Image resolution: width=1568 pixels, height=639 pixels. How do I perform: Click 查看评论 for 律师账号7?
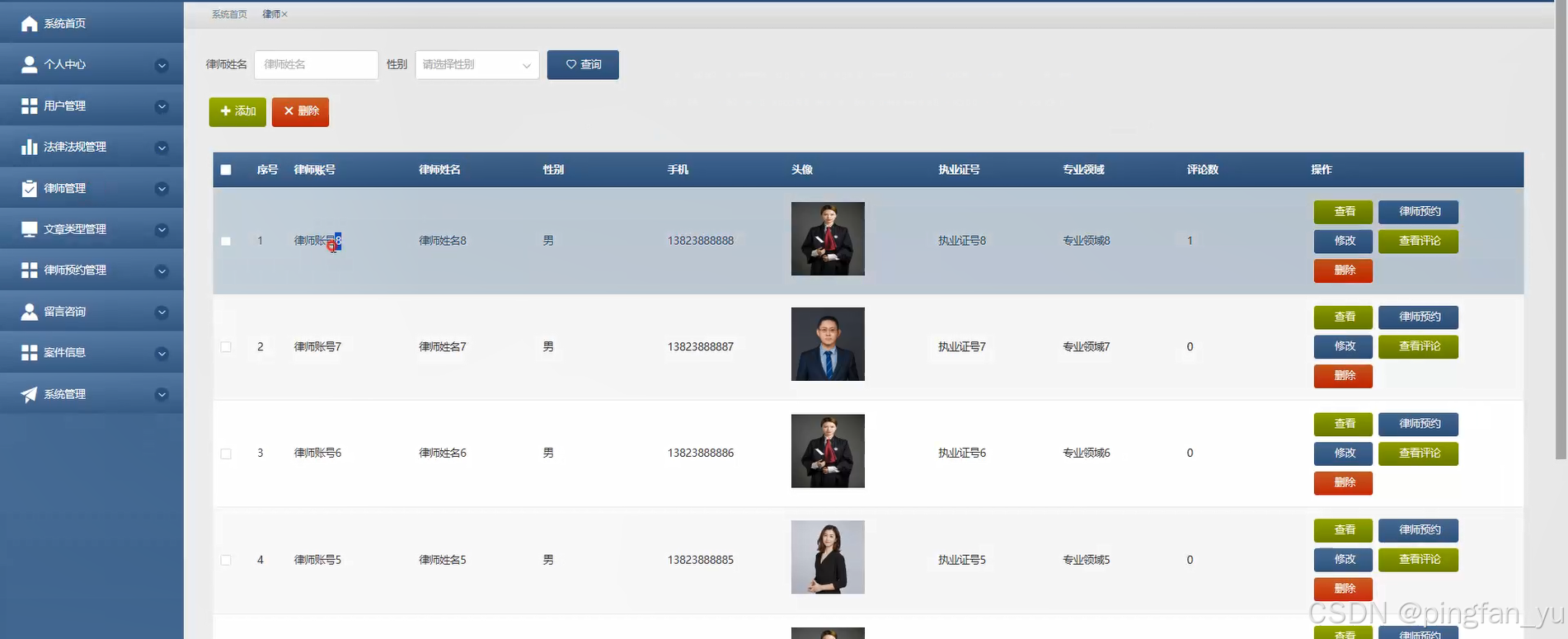tap(1418, 346)
